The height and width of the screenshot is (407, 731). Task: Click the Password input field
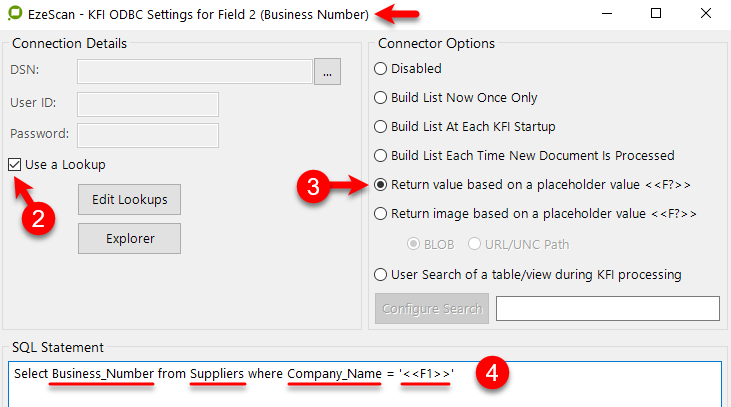point(147,134)
